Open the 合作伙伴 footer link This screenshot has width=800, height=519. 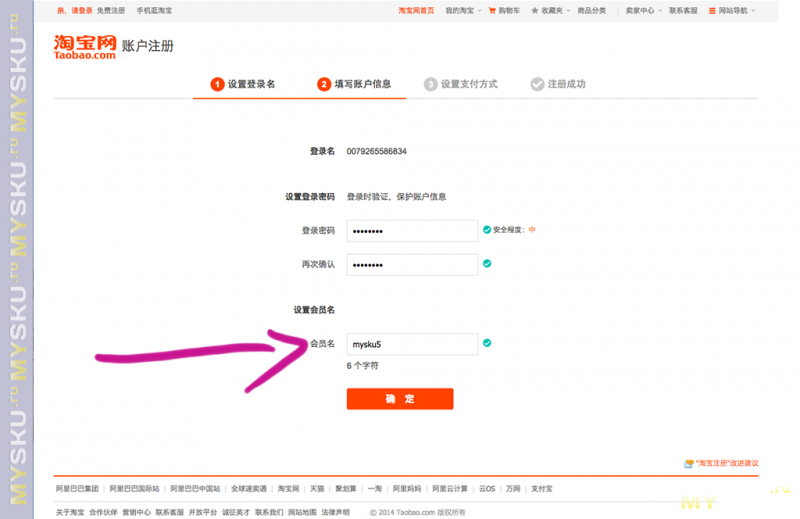click(x=103, y=512)
